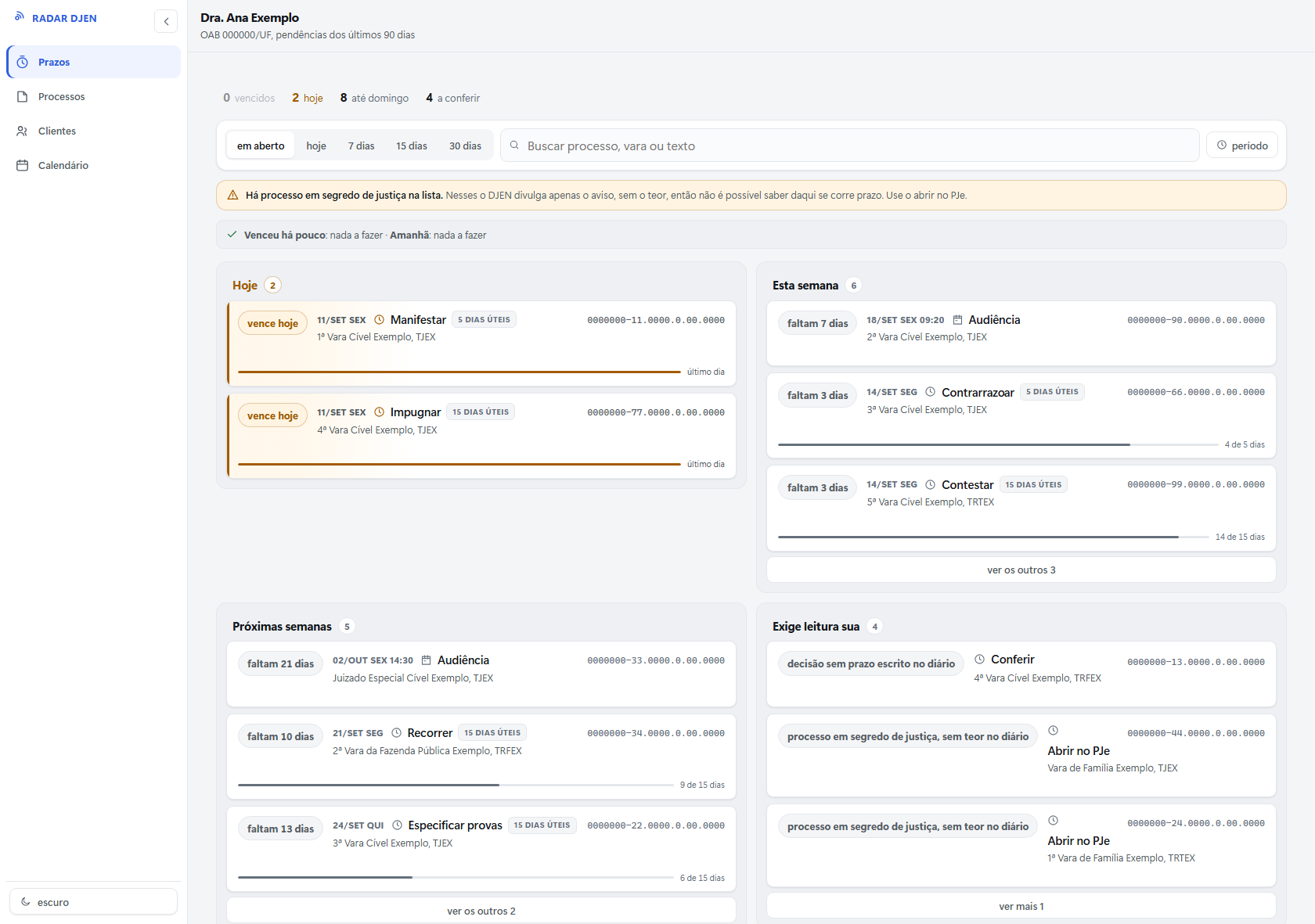This screenshot has height=924, width=1315.
Task: Collapse the sidebar with the chevron button
Action: (166, 21)
